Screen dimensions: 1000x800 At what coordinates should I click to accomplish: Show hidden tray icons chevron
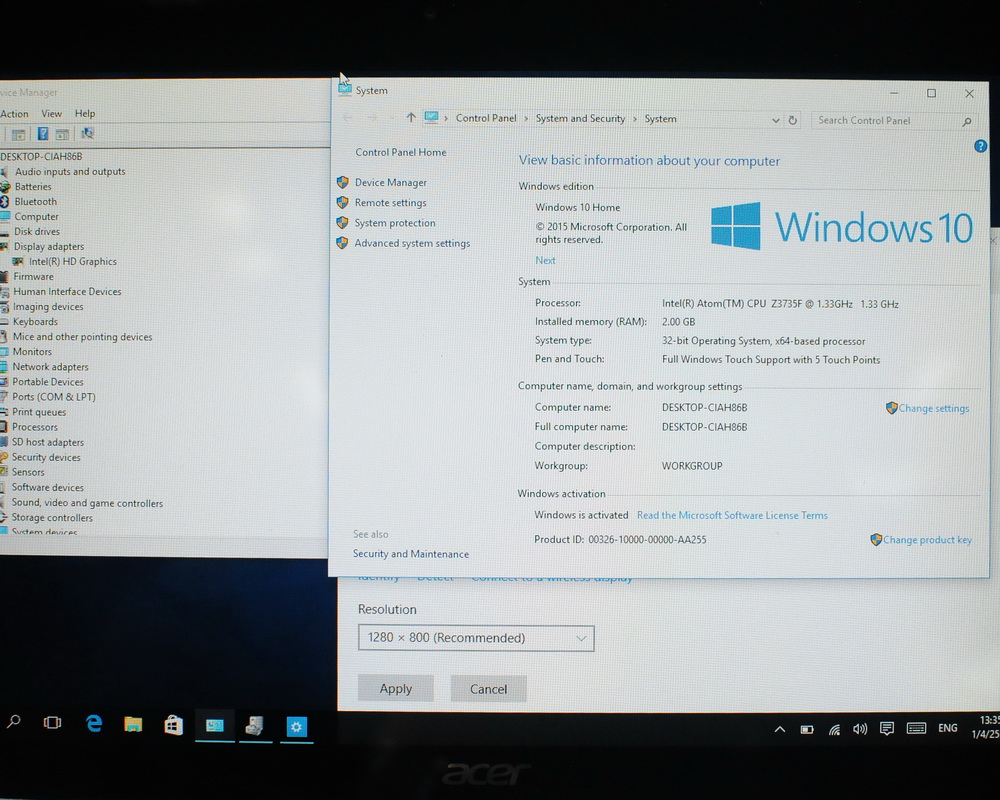pos(779,729)
